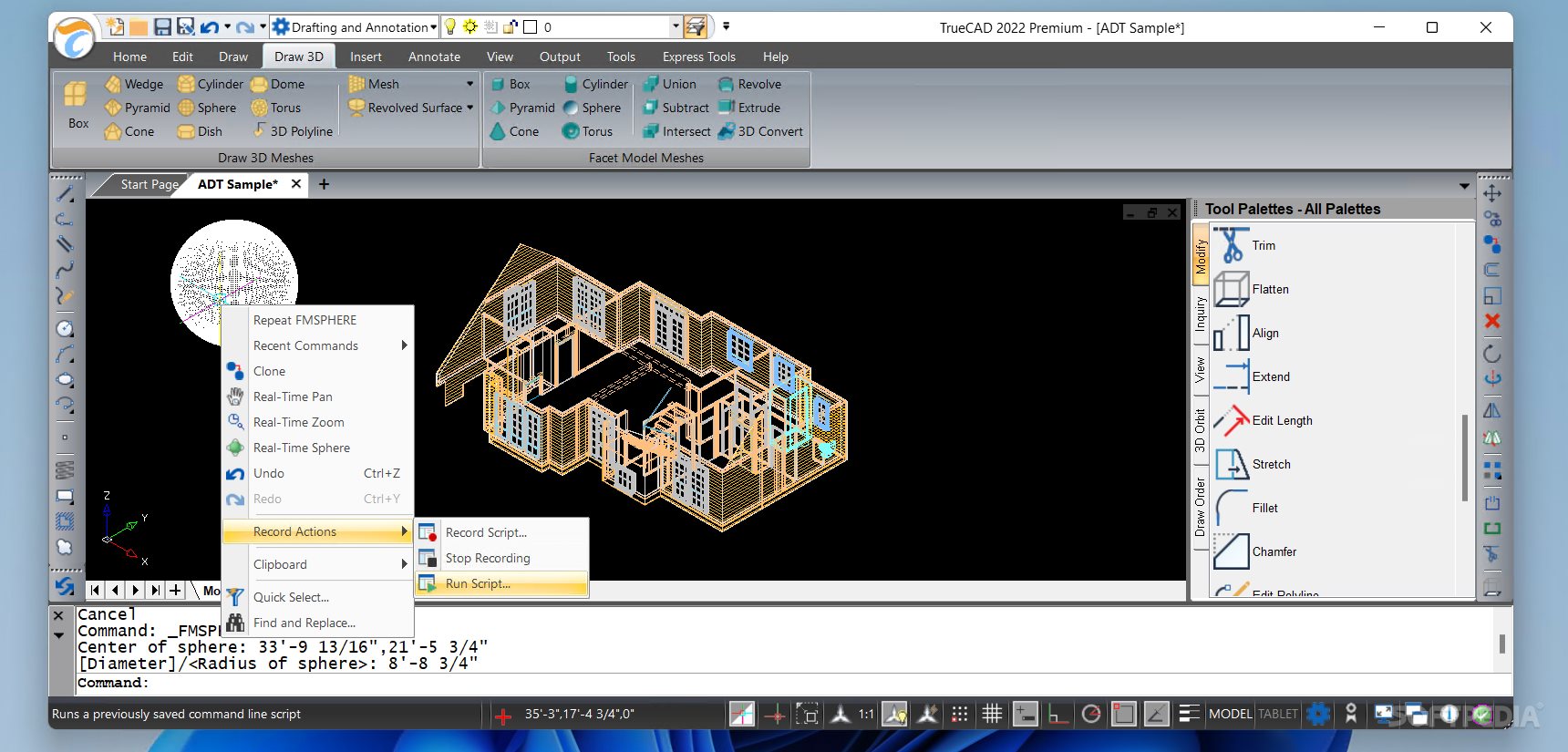Screen dimensions: 1568x752
Task: Pick the Fillet palette tool
Action: [1245, 508]
